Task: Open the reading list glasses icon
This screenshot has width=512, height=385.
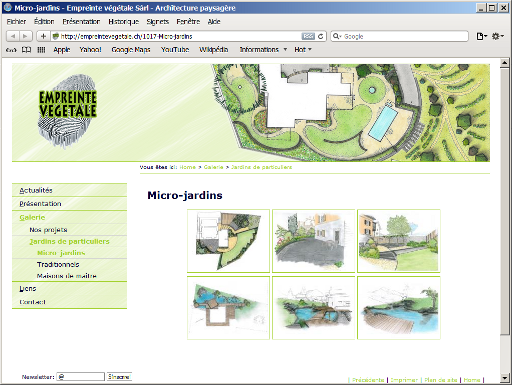Action: coord(11,50)
